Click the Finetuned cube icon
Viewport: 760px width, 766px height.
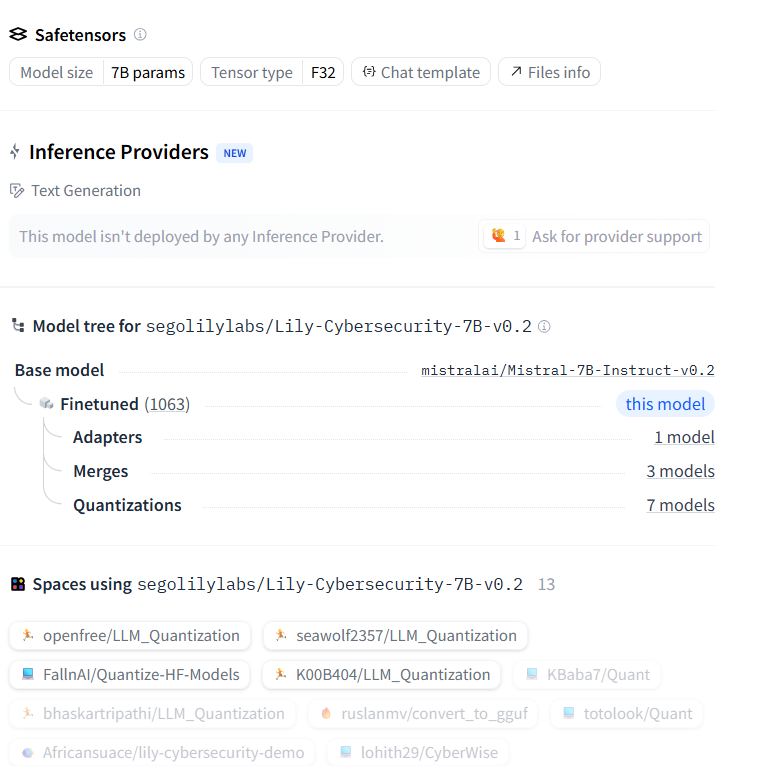[46, 404]
